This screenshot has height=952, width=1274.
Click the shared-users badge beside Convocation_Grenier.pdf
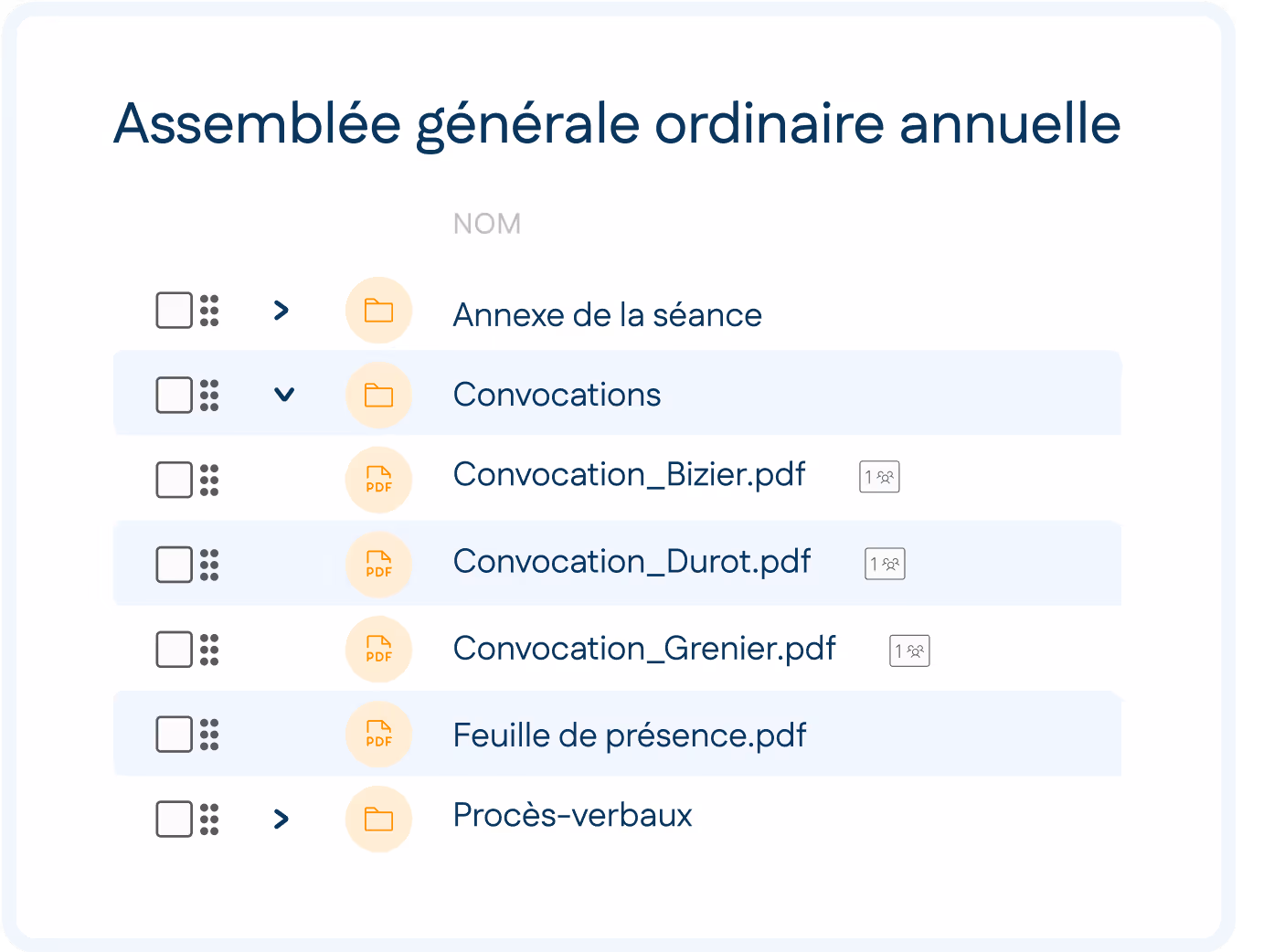(x=909, y=651)
